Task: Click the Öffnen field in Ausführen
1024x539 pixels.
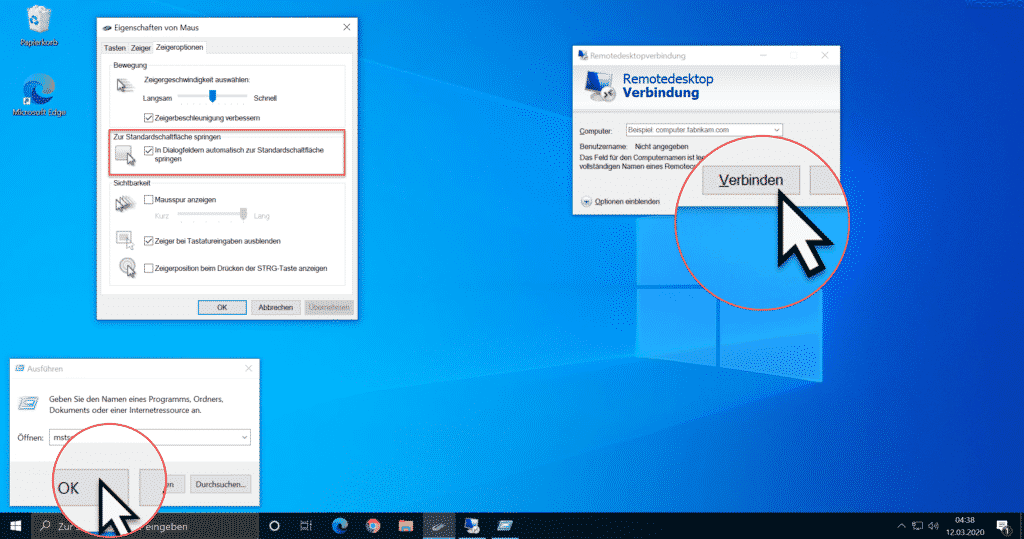Action: pyautogui.click(x=150, y=438)
